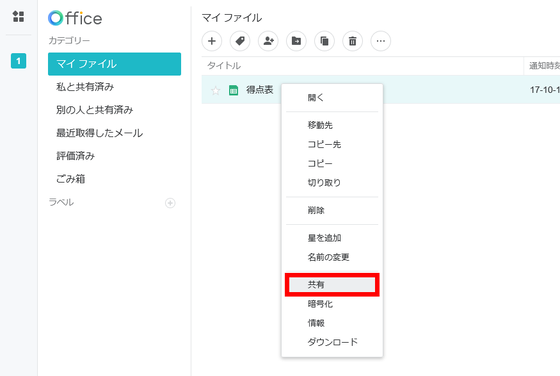This screenshot has height=376, width=560.
Task: Add a new label with plus icon
Action: 170,203
